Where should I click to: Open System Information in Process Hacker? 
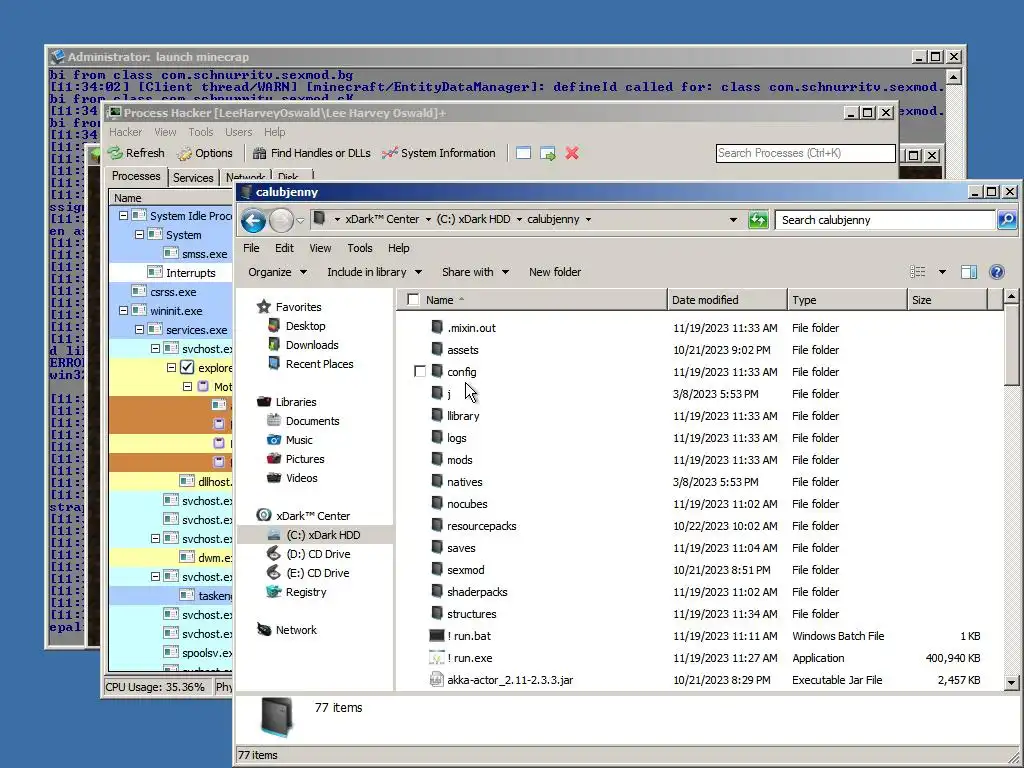[x=439, y=153]
